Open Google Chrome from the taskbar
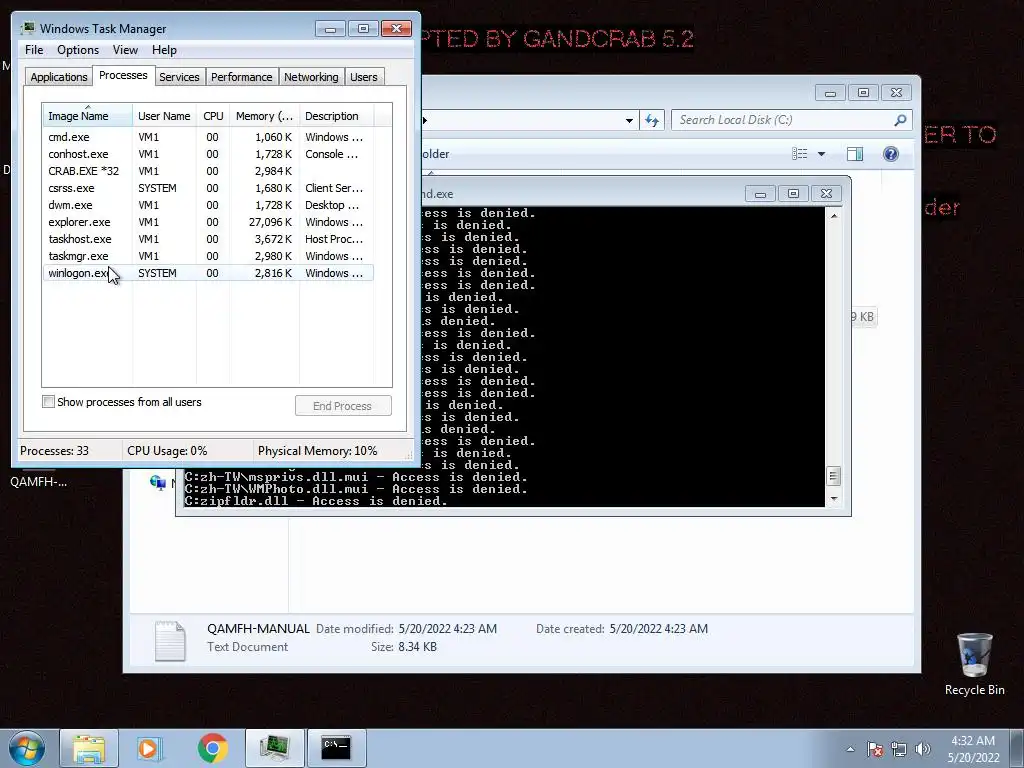1024x768 pixels. (212, 748)
